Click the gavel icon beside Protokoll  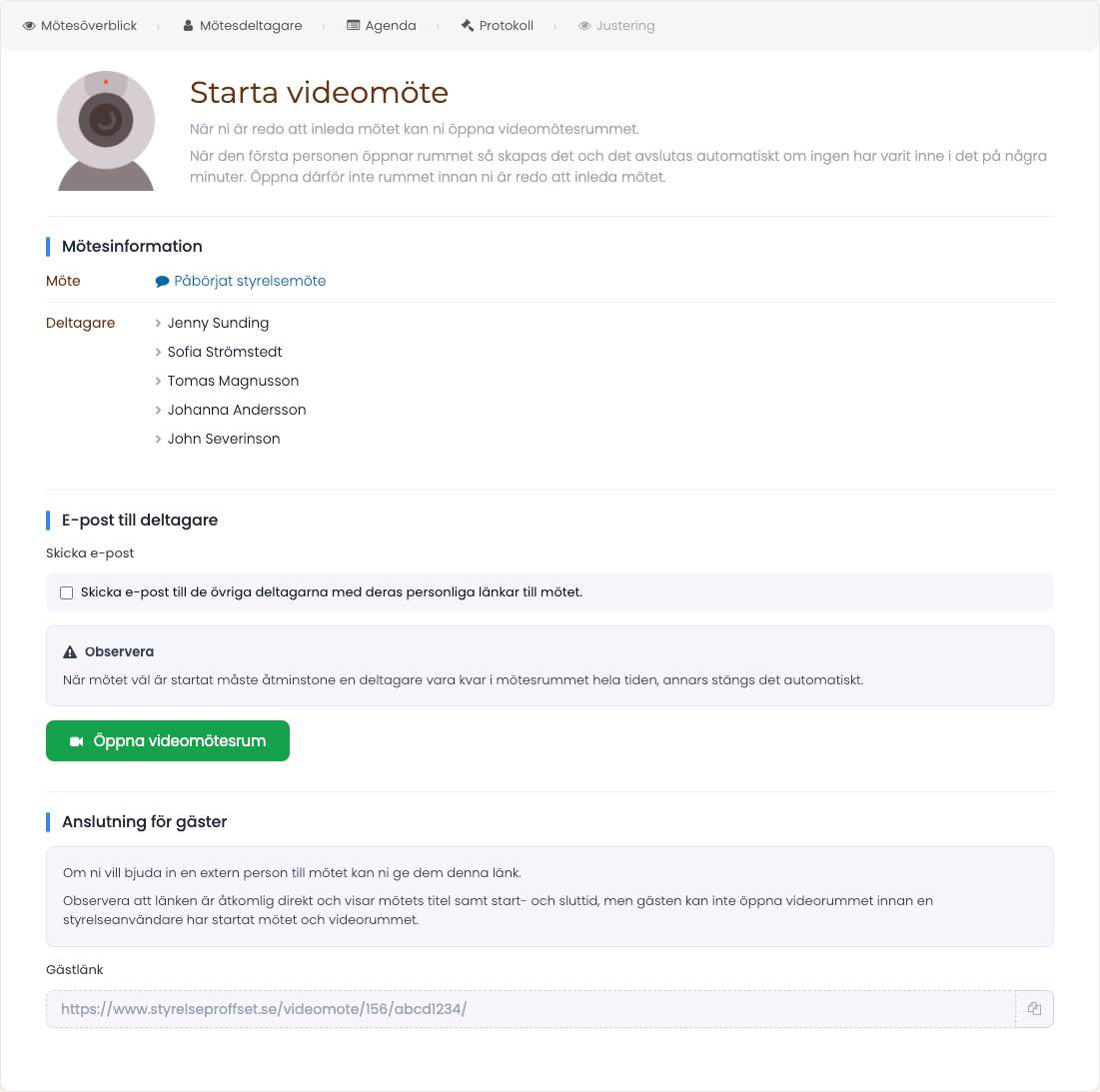click(x=468, y=26)
